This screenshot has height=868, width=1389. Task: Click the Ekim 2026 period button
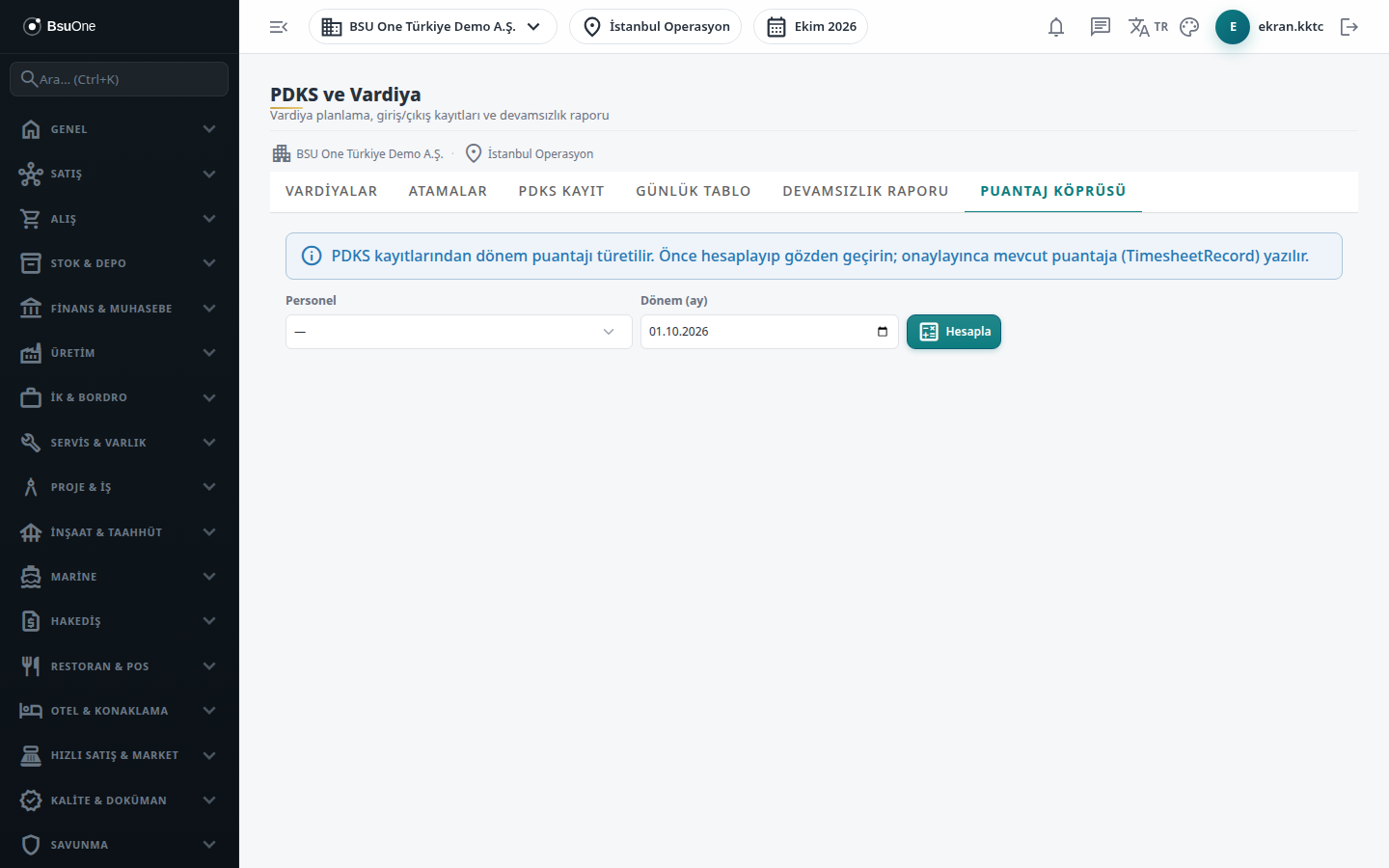pos(811,27)
